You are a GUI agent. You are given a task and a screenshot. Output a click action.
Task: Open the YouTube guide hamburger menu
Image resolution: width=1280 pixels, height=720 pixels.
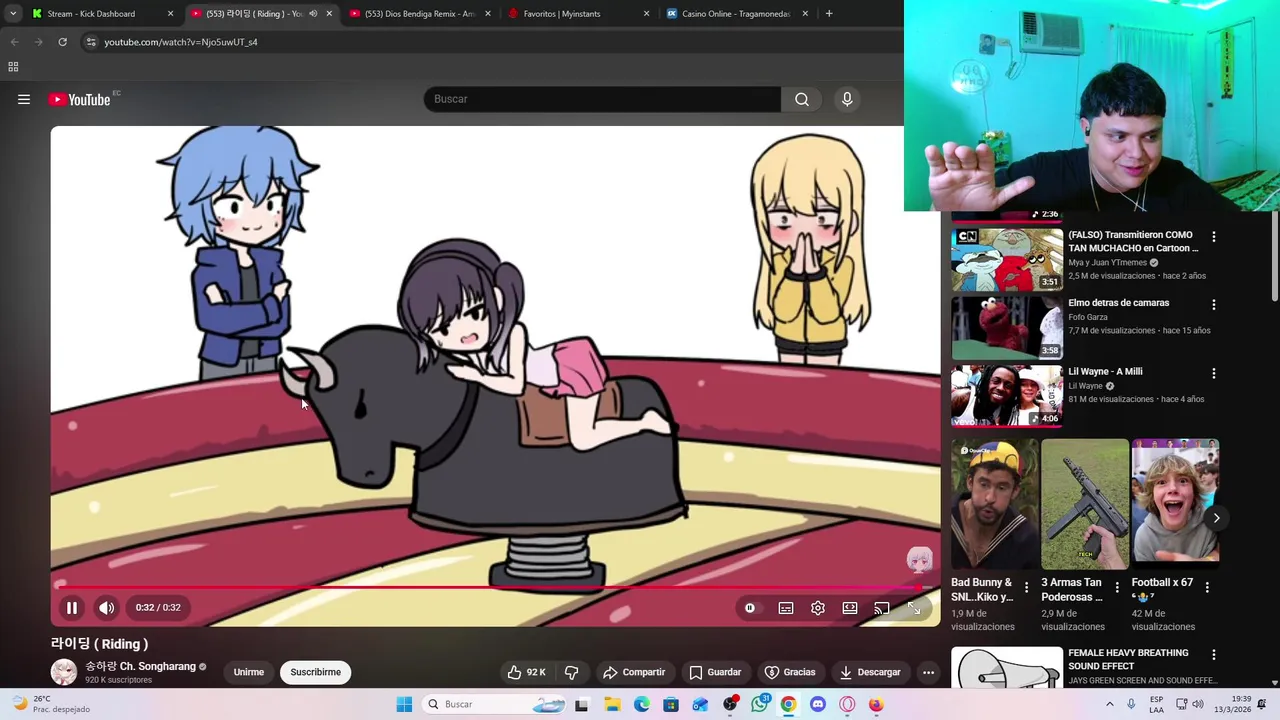click(x=24, y=99)
